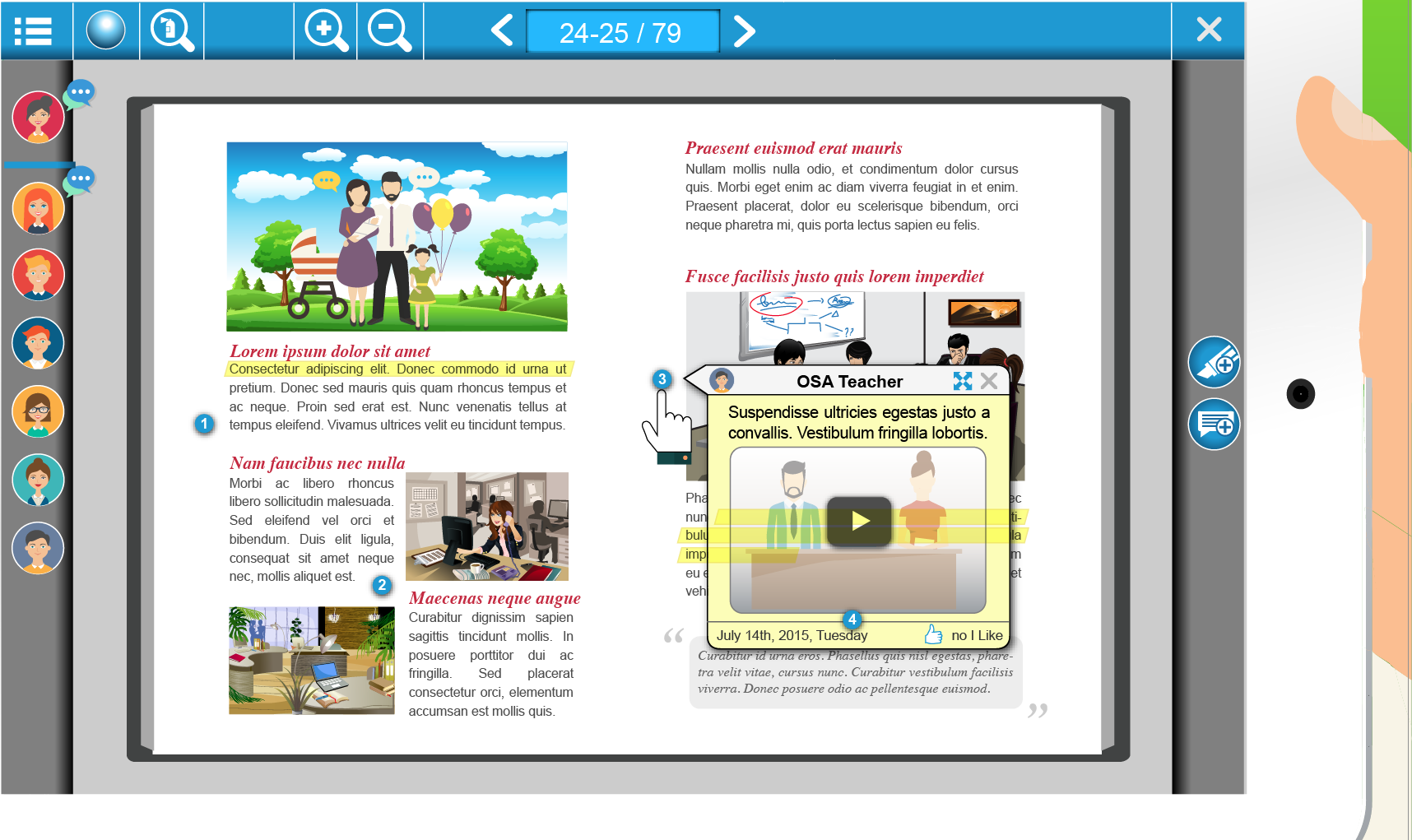This screenshot has width=1412, height=840.
Task: Select the add comment note tool
Action: pyautogui.click(x=1214, y=425)
